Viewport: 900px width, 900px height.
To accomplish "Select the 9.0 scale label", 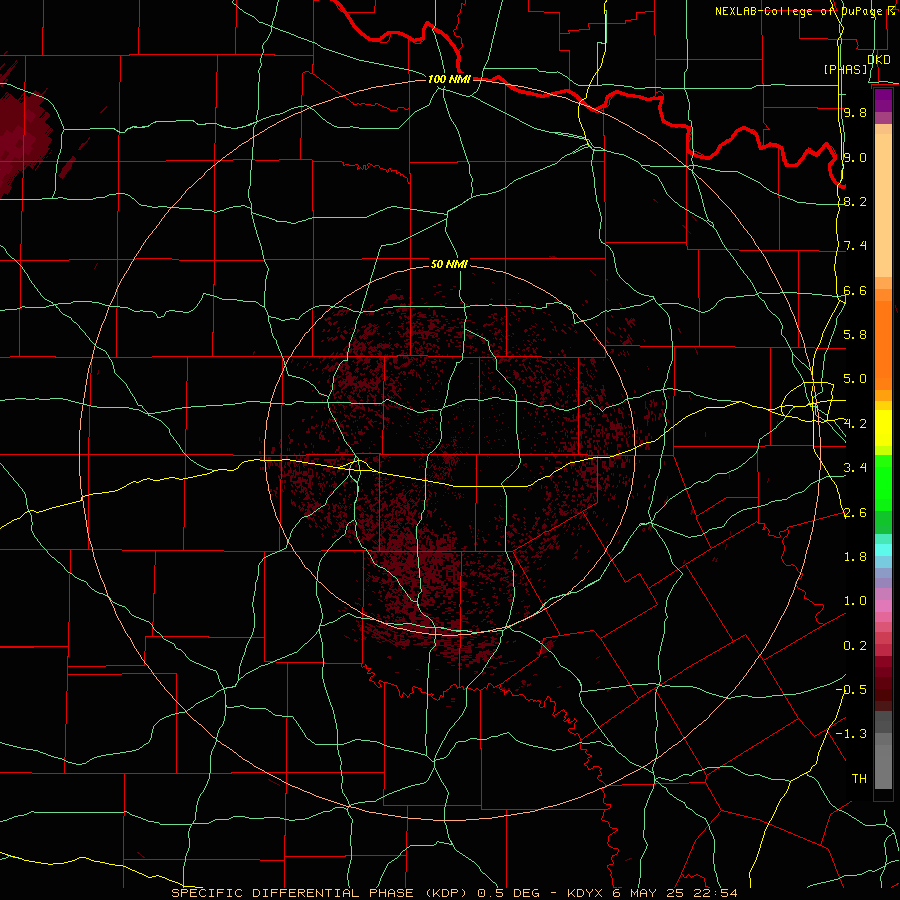I will coord(855,157).
